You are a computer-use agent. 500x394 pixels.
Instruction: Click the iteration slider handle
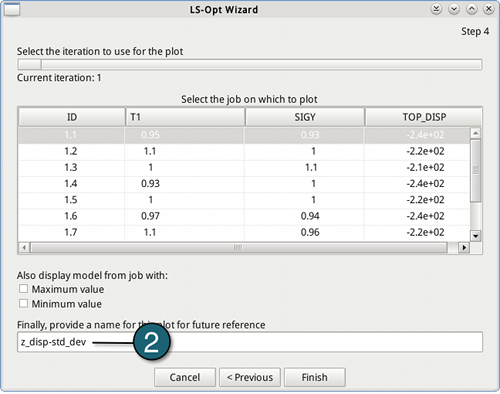[x=30, y=64]
